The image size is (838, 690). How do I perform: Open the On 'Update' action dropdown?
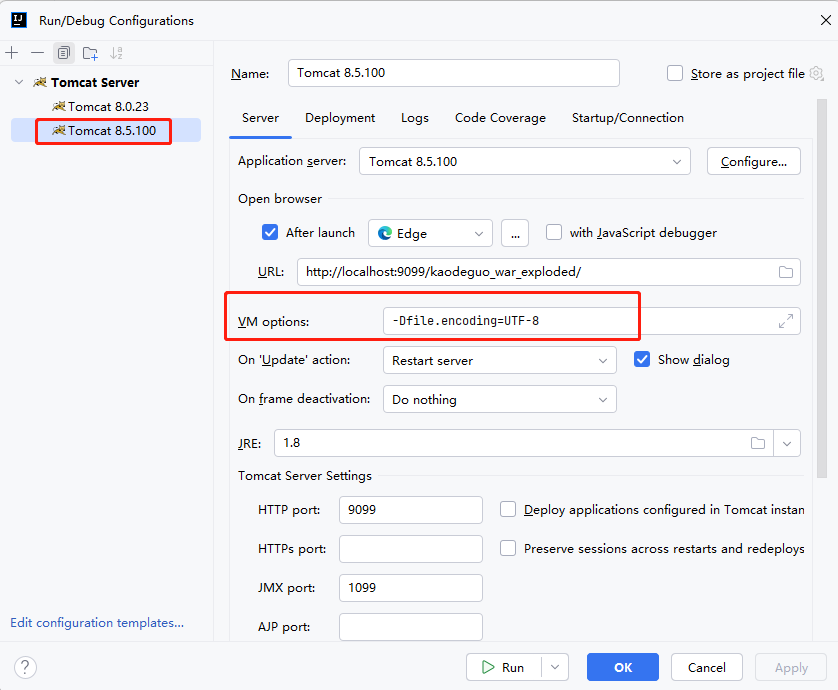[499, 360]
